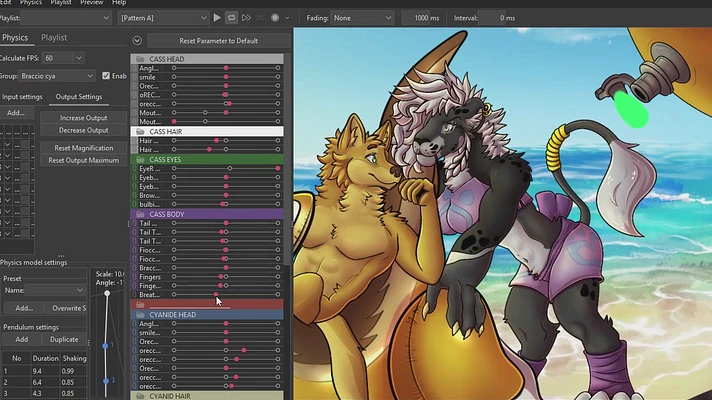Click pendulum node 1 in the preview
Screen dimensions: 712x400
point(105,346)
